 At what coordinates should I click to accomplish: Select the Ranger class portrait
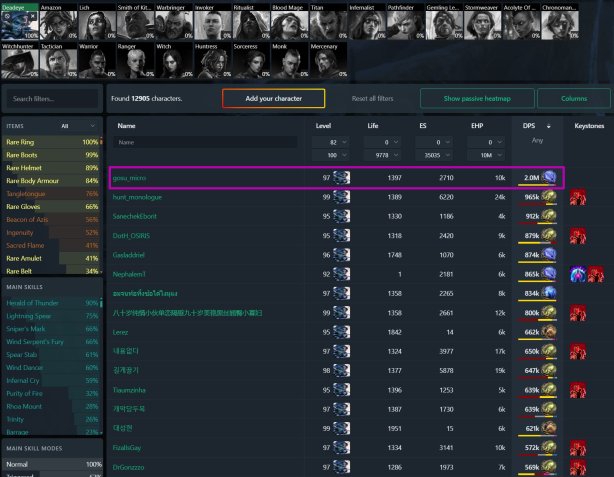(x=136, y=61)
